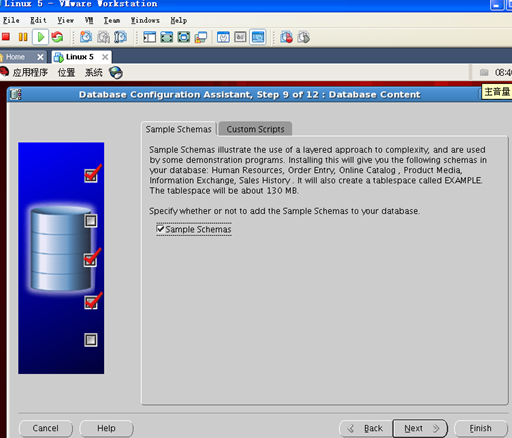512x438 pixels.
Task: Go Back to previous step
Action: point(366,428)
